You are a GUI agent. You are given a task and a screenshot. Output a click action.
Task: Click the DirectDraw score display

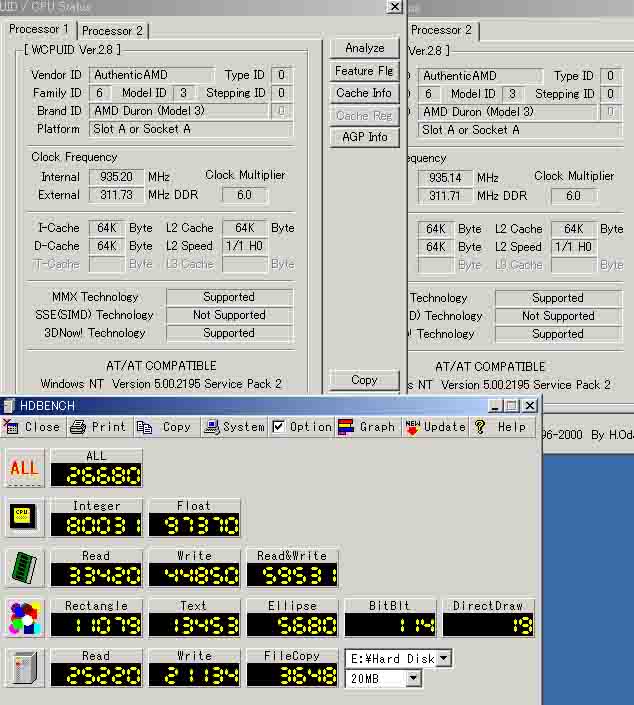488,625
